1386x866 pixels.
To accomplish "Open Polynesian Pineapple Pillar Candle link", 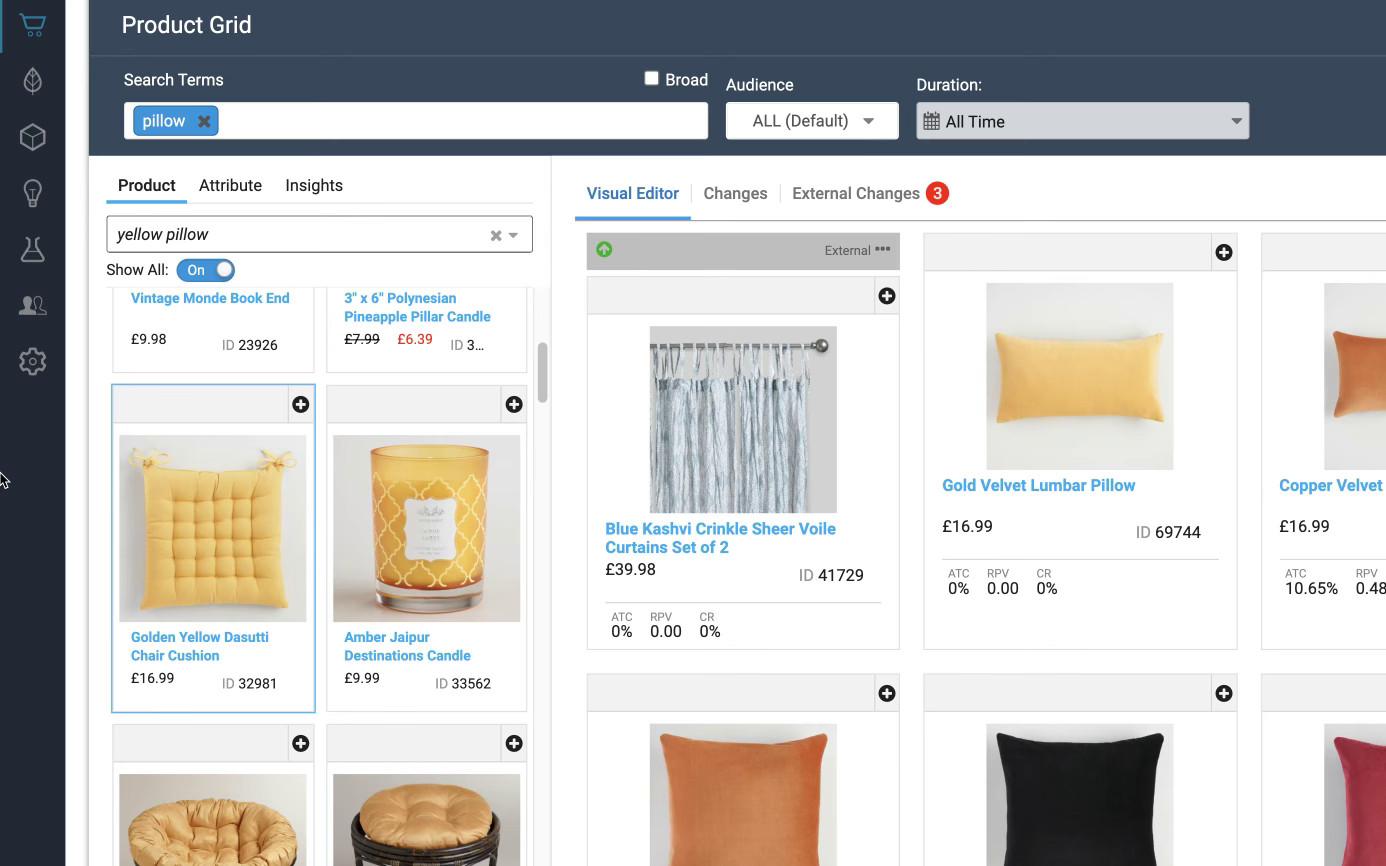I will coord(417,307).
